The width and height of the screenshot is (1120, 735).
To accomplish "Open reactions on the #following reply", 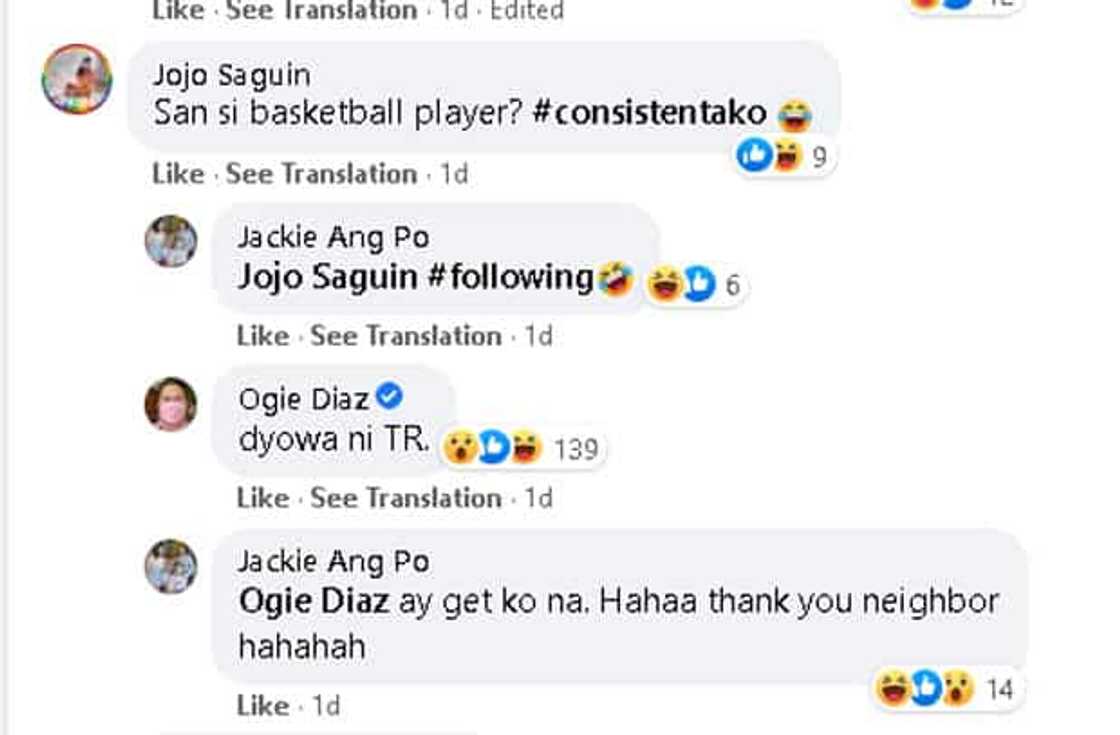I will pyautogui.click(x=694, y=284).
